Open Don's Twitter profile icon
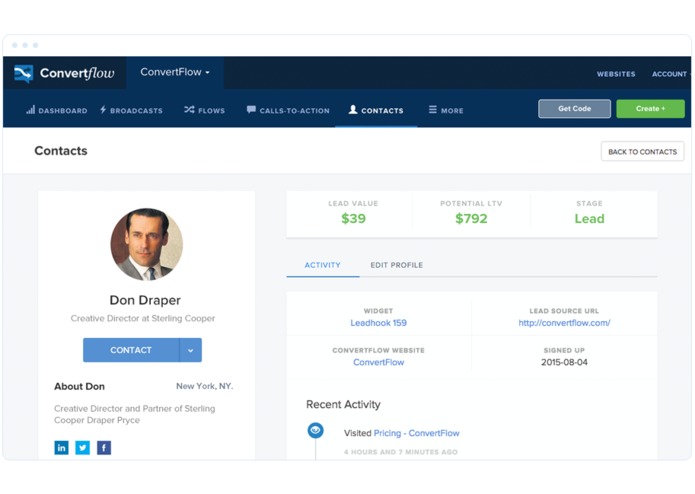Image resolution: width=695 pixels, height=494 pixels. point(82,447)
